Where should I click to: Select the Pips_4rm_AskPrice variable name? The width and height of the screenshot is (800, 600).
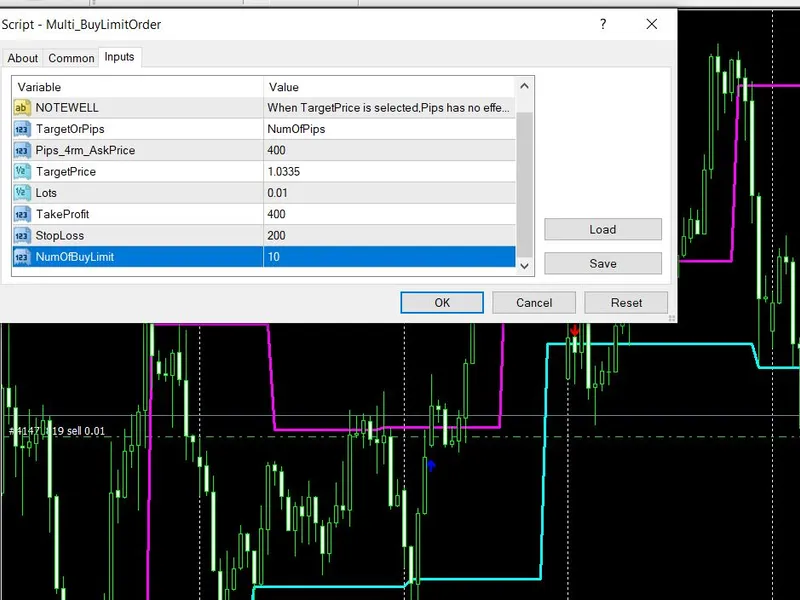(85, 151)
